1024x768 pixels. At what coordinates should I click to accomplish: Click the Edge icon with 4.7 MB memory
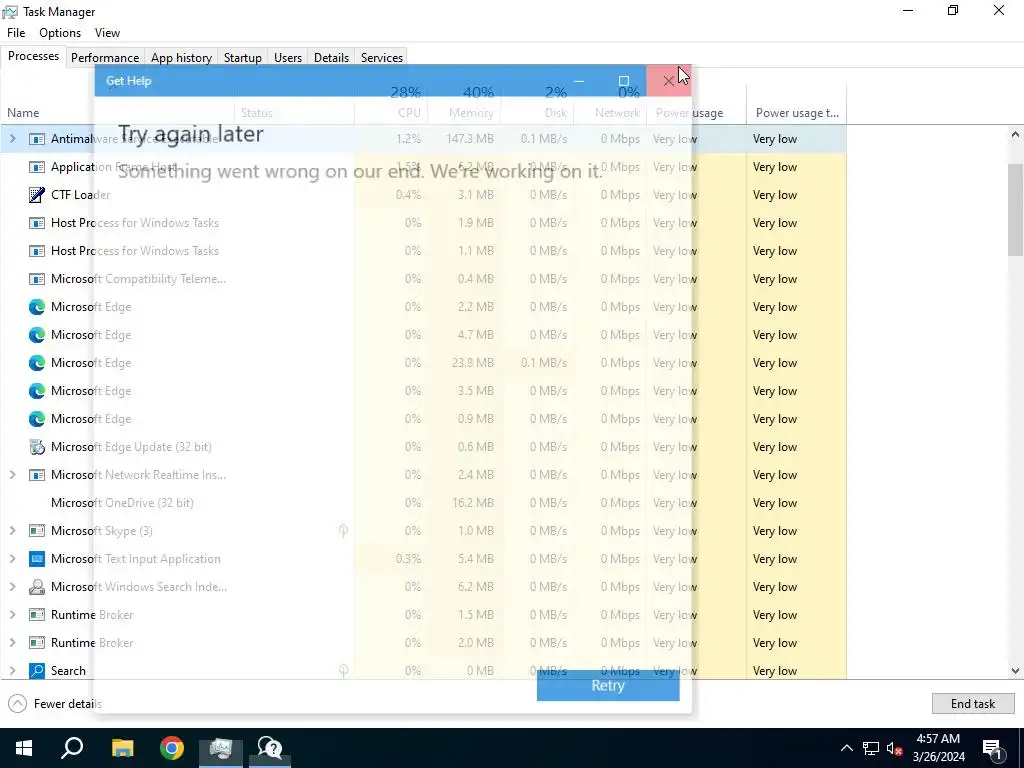(37, 335)
